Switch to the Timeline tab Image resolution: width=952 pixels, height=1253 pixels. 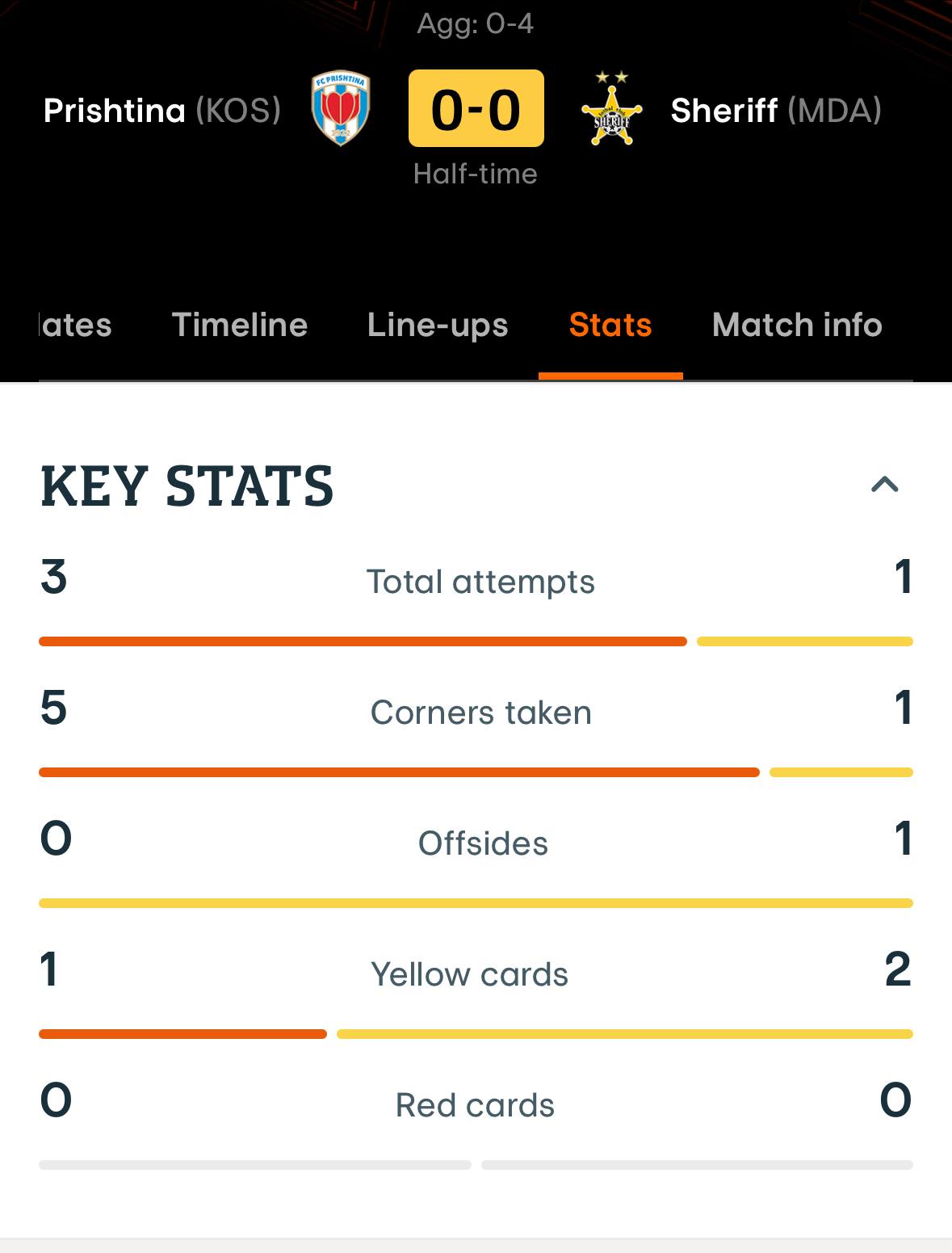240,325
